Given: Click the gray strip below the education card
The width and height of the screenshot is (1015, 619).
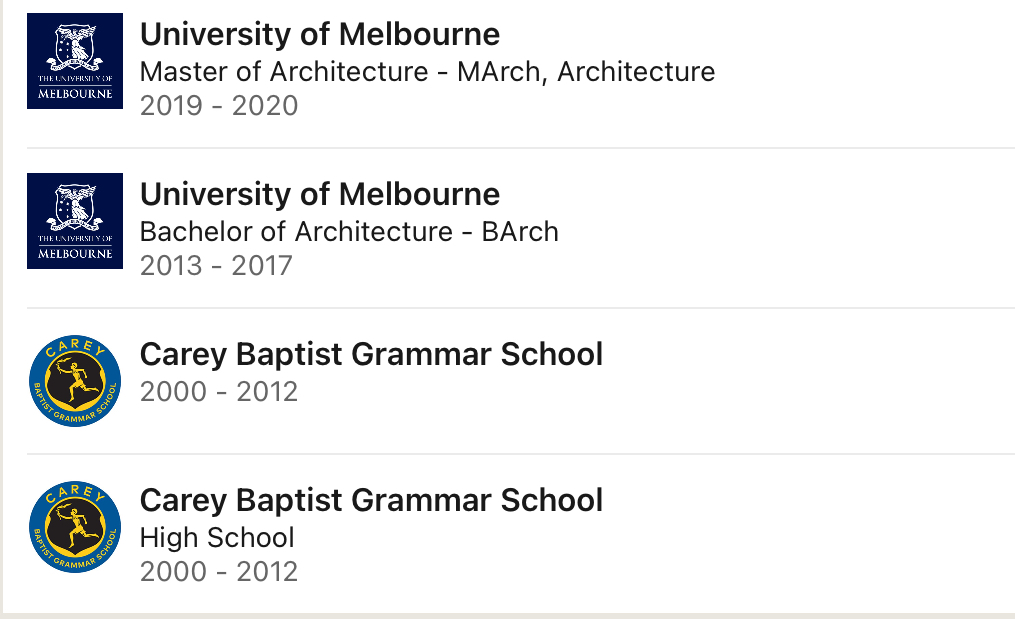Looking at the screenshot, I should pos(507,615).
